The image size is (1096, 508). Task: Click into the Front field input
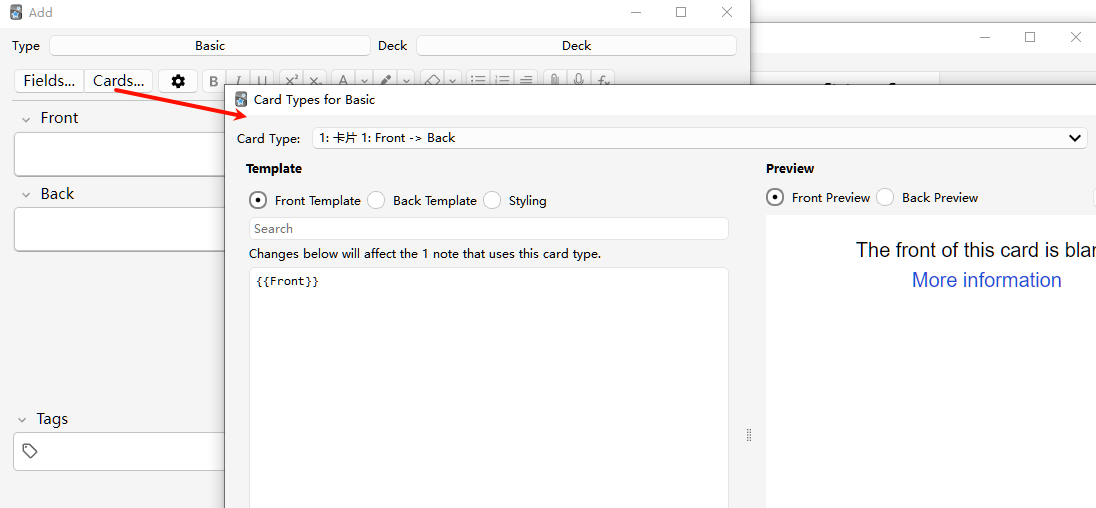pos(120,154)
